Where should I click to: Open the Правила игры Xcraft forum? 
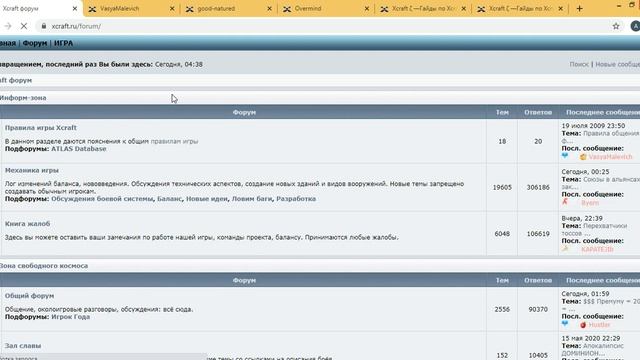tap(41, 128)
